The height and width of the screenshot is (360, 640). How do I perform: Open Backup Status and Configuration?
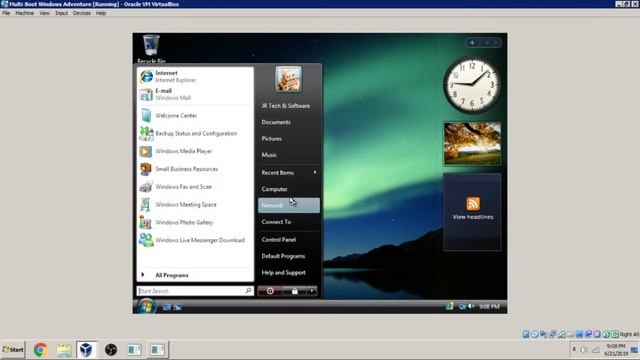195,133
